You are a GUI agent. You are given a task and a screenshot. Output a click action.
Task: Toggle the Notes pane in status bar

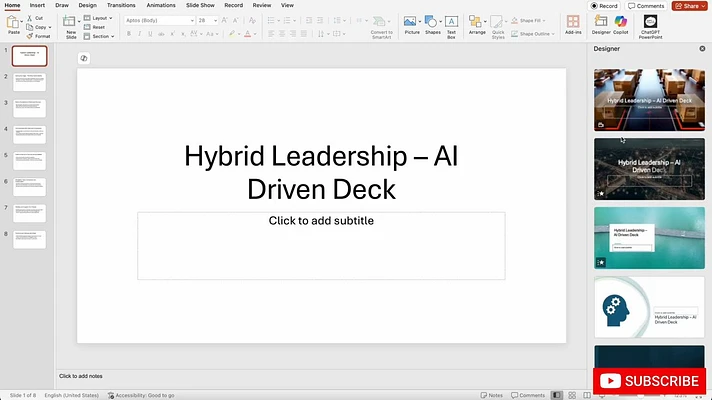(x=492, y=395)
